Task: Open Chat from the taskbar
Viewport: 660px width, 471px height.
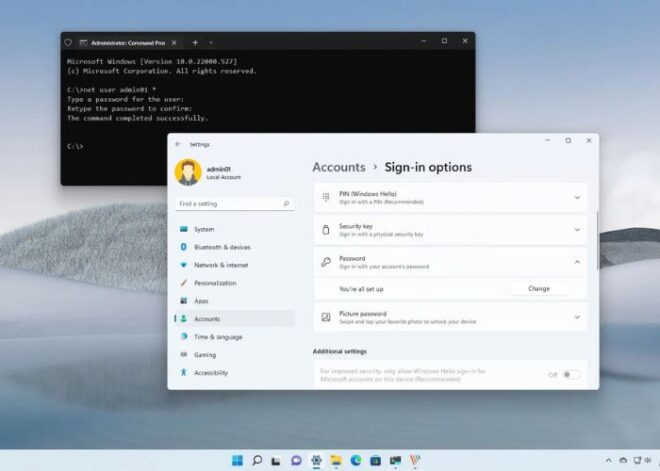Action: [296, 460]
